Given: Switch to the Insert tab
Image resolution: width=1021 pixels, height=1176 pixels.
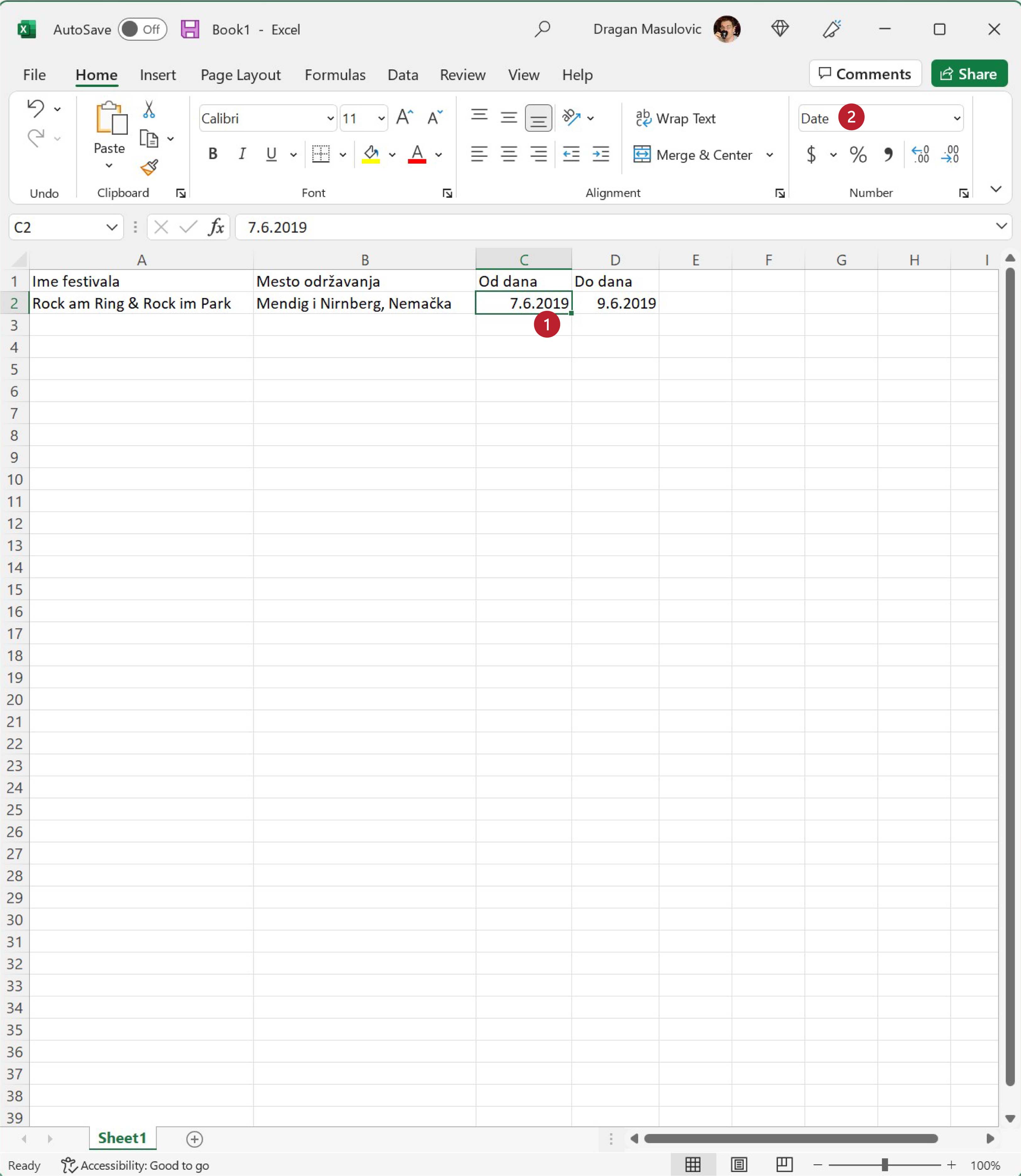Looking at the screenshot, I should coord(157,75).
